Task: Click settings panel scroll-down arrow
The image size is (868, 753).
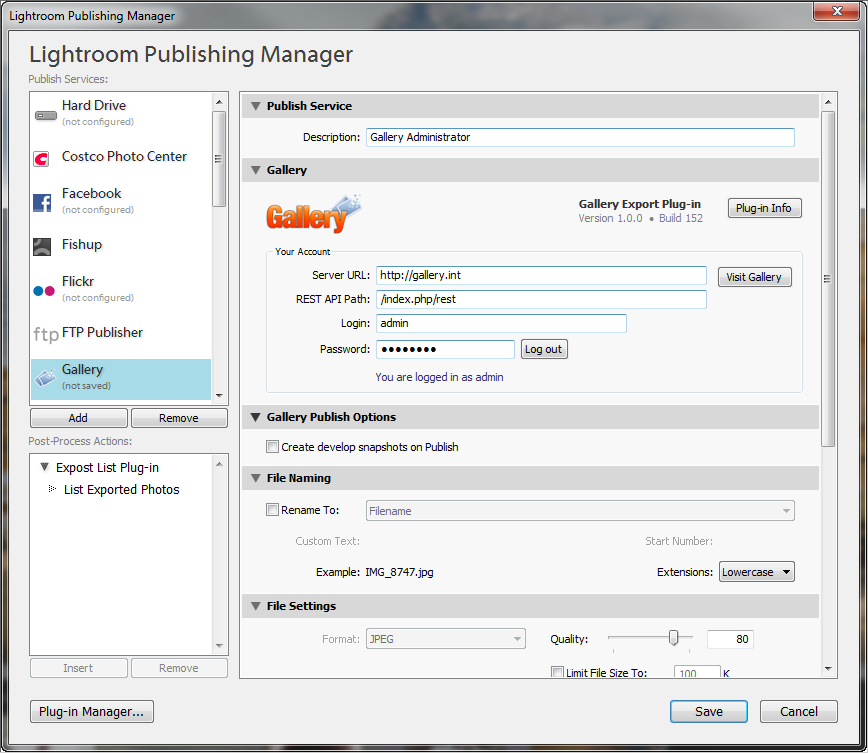Action: pos(828,669)
